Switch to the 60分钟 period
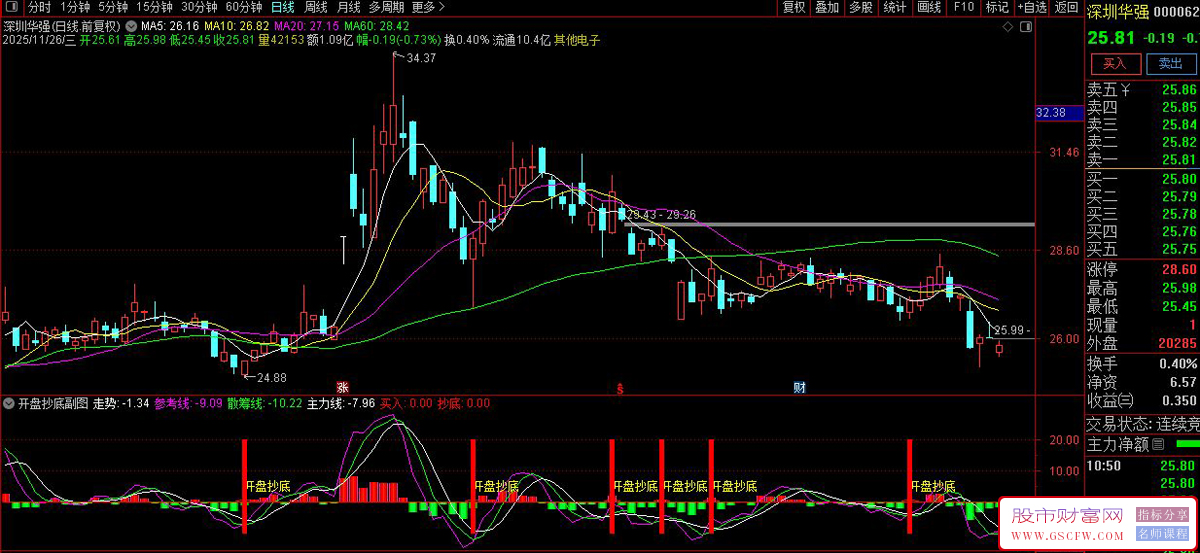 [x=243, y=7]
